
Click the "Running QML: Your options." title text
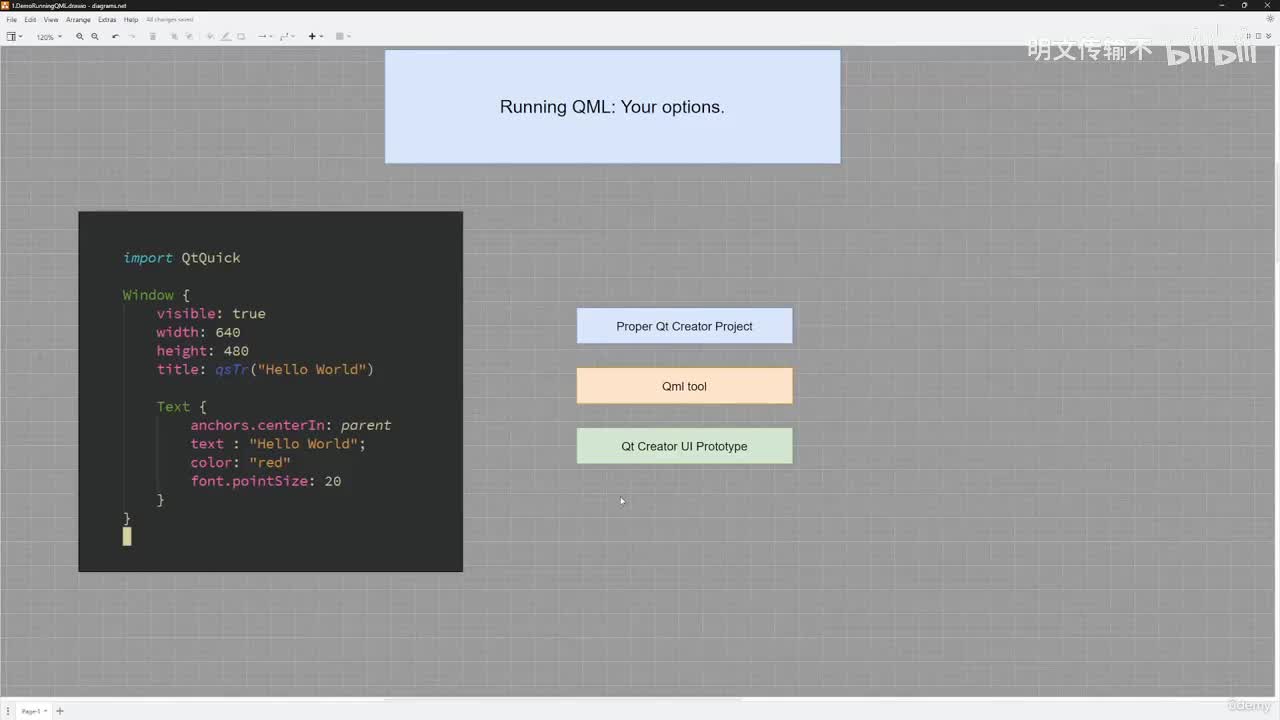click(612, 107)
